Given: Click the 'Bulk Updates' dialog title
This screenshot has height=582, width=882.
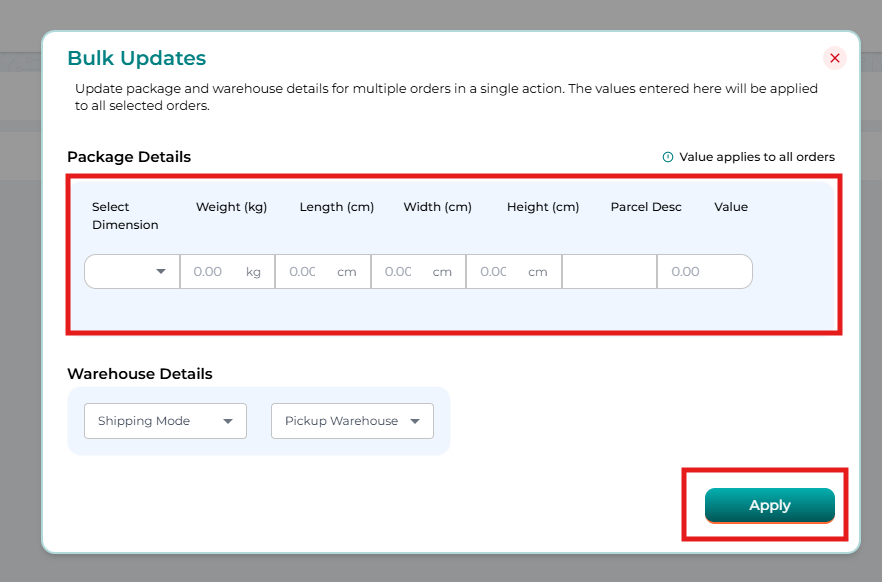Looking at the screenshot, I should coord(136,58).
